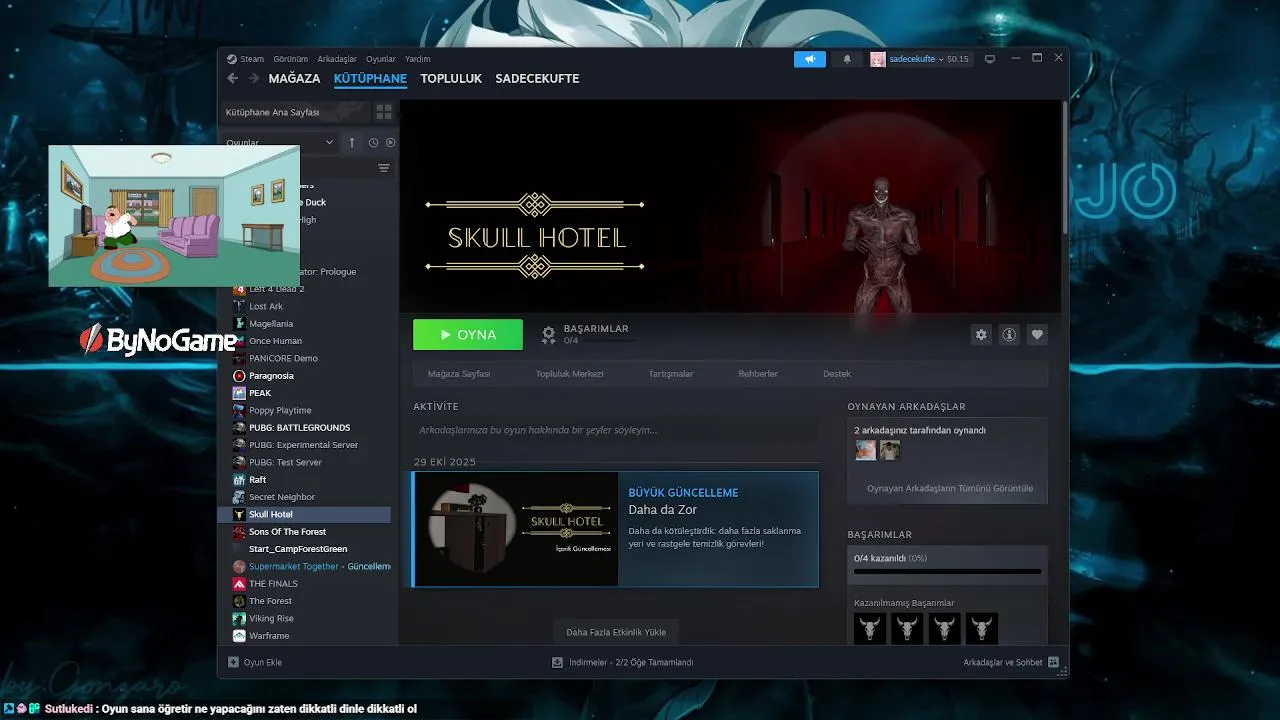Click THE FINALS game icon
Screen dimensions: 1280x720
tap(239, 584)
